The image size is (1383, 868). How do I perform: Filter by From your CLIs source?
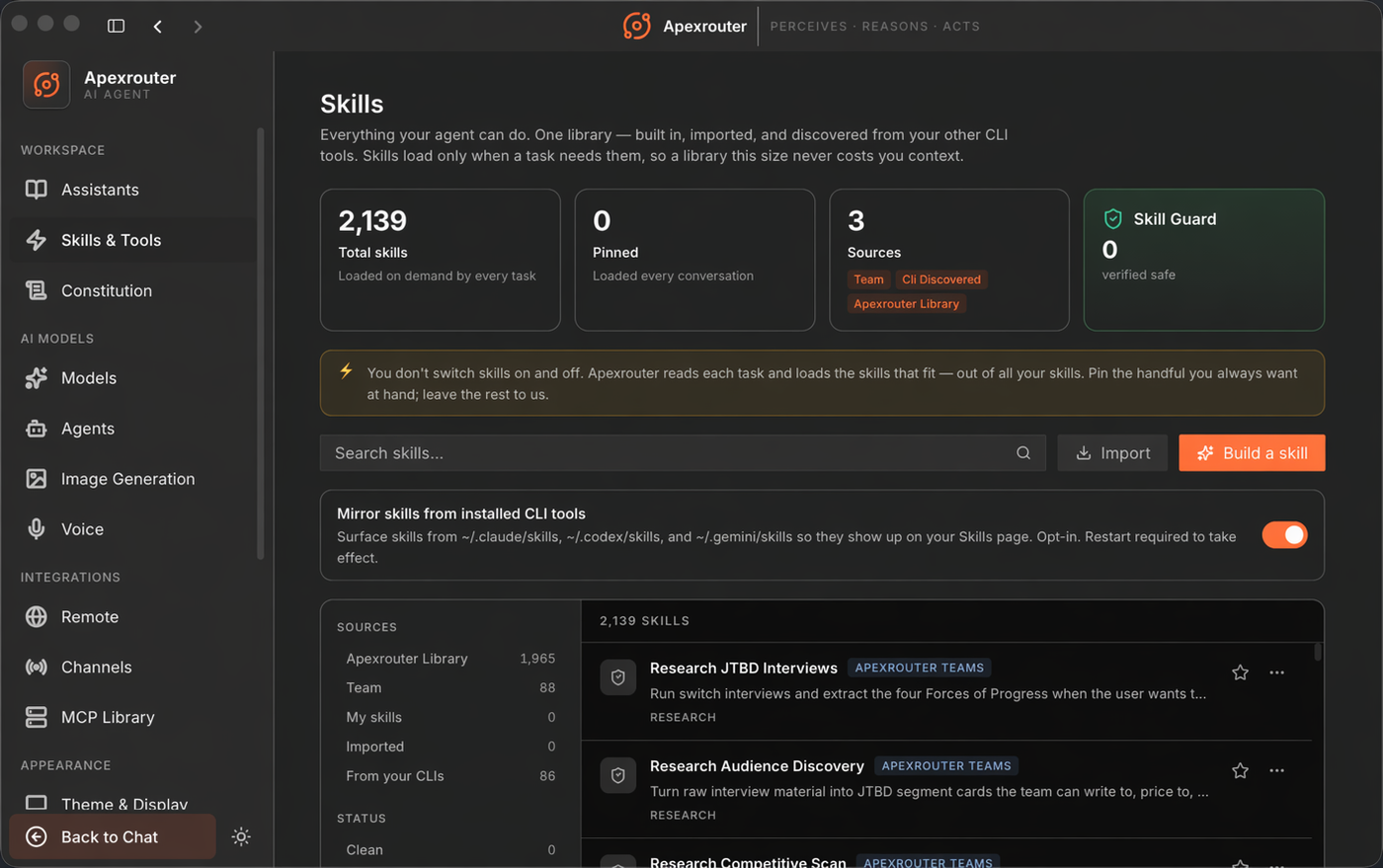click(x=450, y=776)
